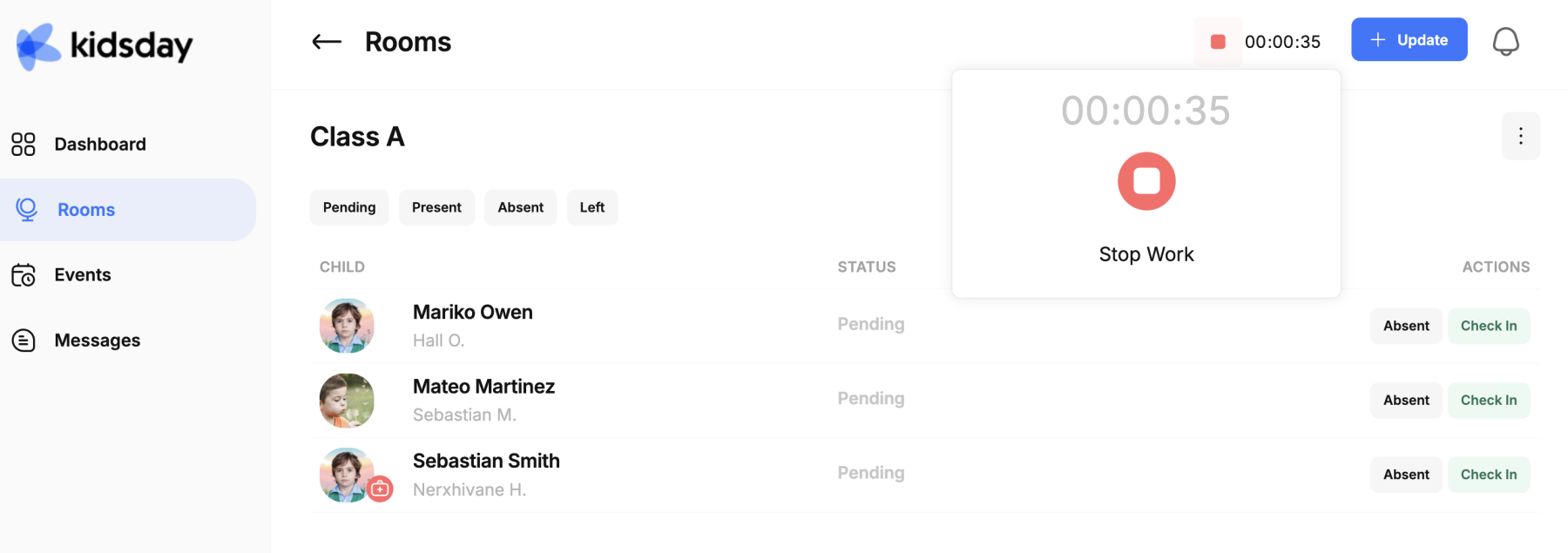Screen dimensions: 1568x553
Task: Click the blue Update button
Action: click(1409, 40)
